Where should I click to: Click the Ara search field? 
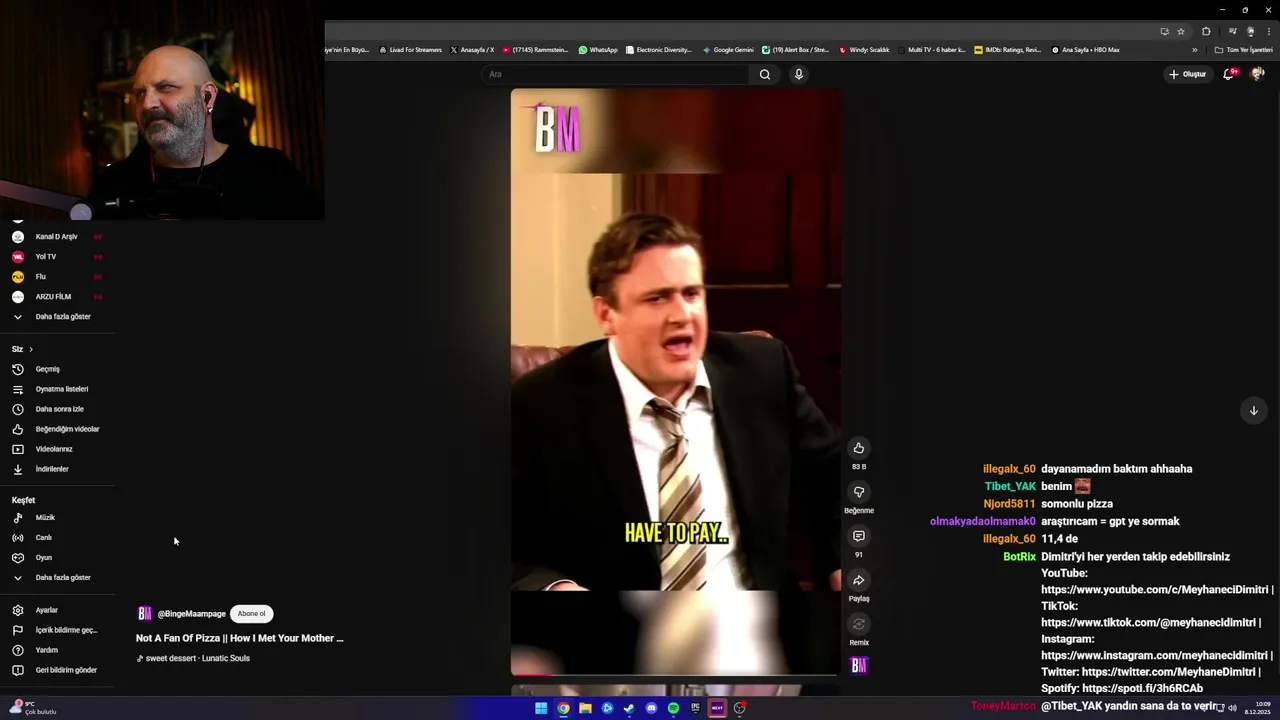pos(616,74)
